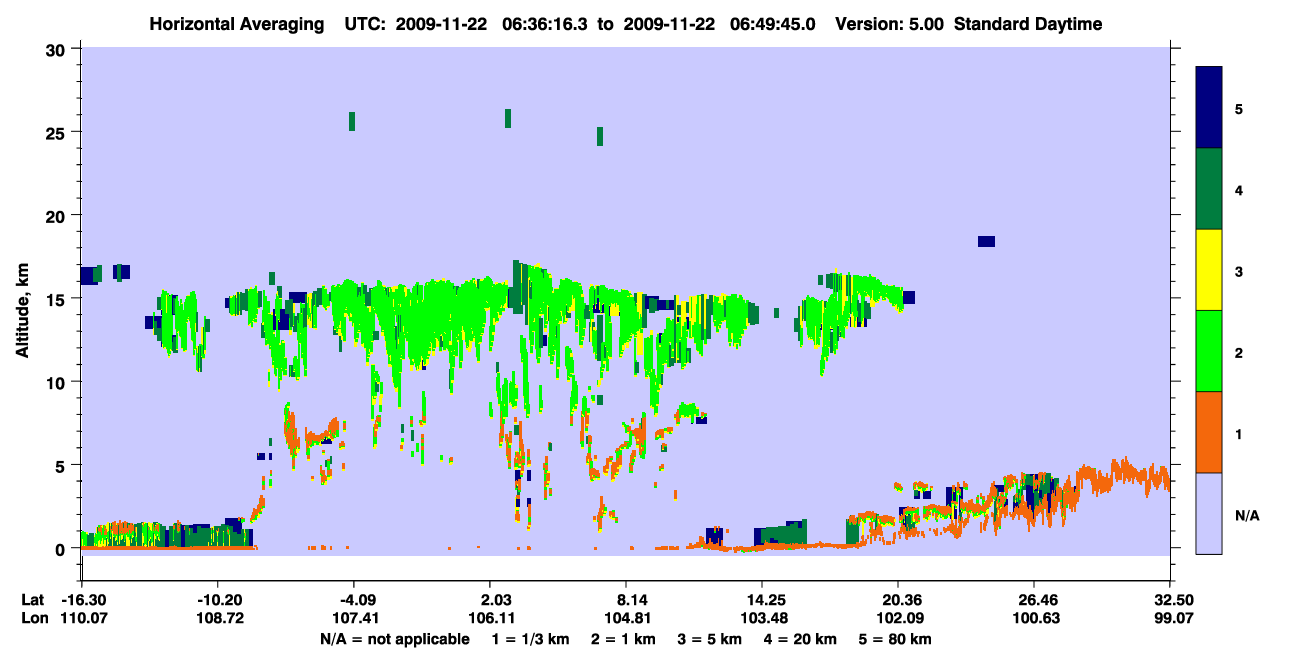1300x667 pixels.
Task: Click the 'N/A = not applicable' legend text
Action: pos(395,639)
